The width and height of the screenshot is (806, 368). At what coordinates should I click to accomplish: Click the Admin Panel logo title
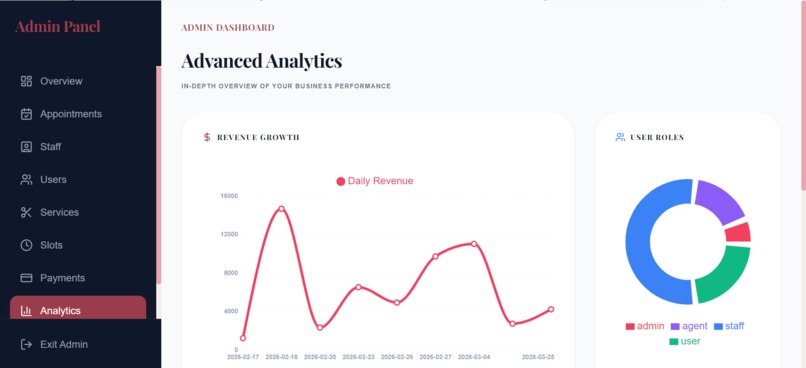[58, 26]
